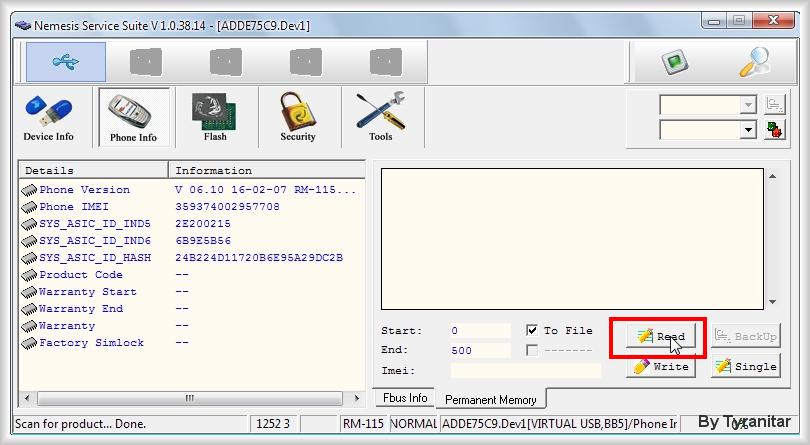Click the third grayed device slot icon
Screen dimensions: 810x445
[x=226, y=62]
